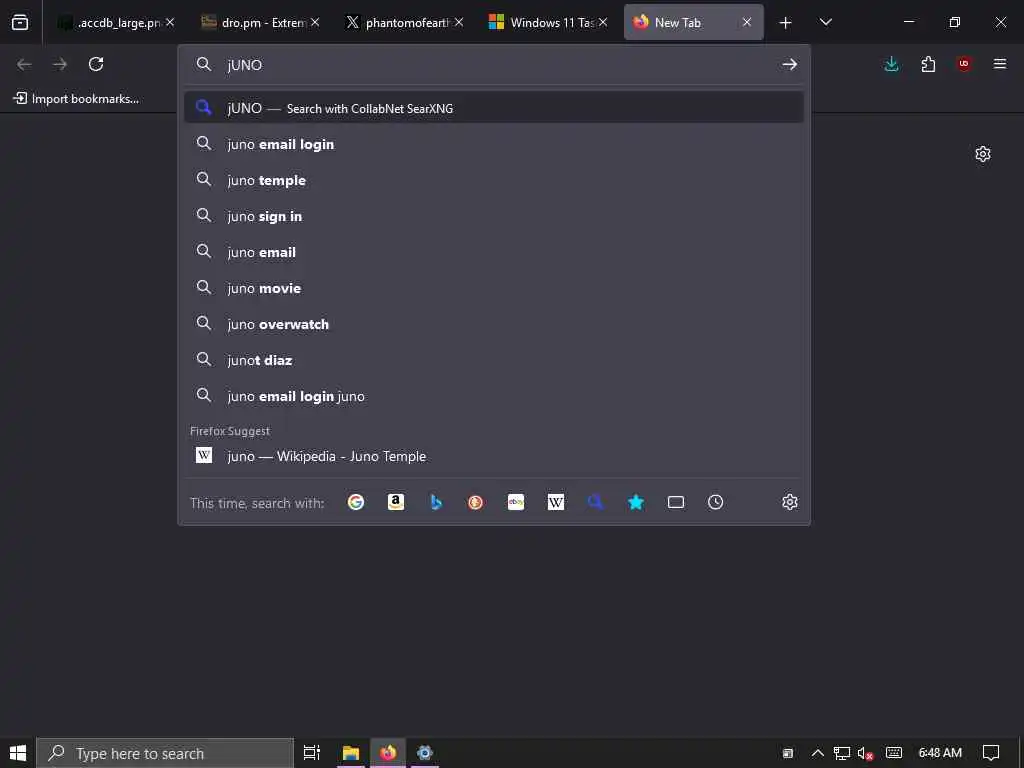Open the Settings gear app on taskbar

(424, 753)
